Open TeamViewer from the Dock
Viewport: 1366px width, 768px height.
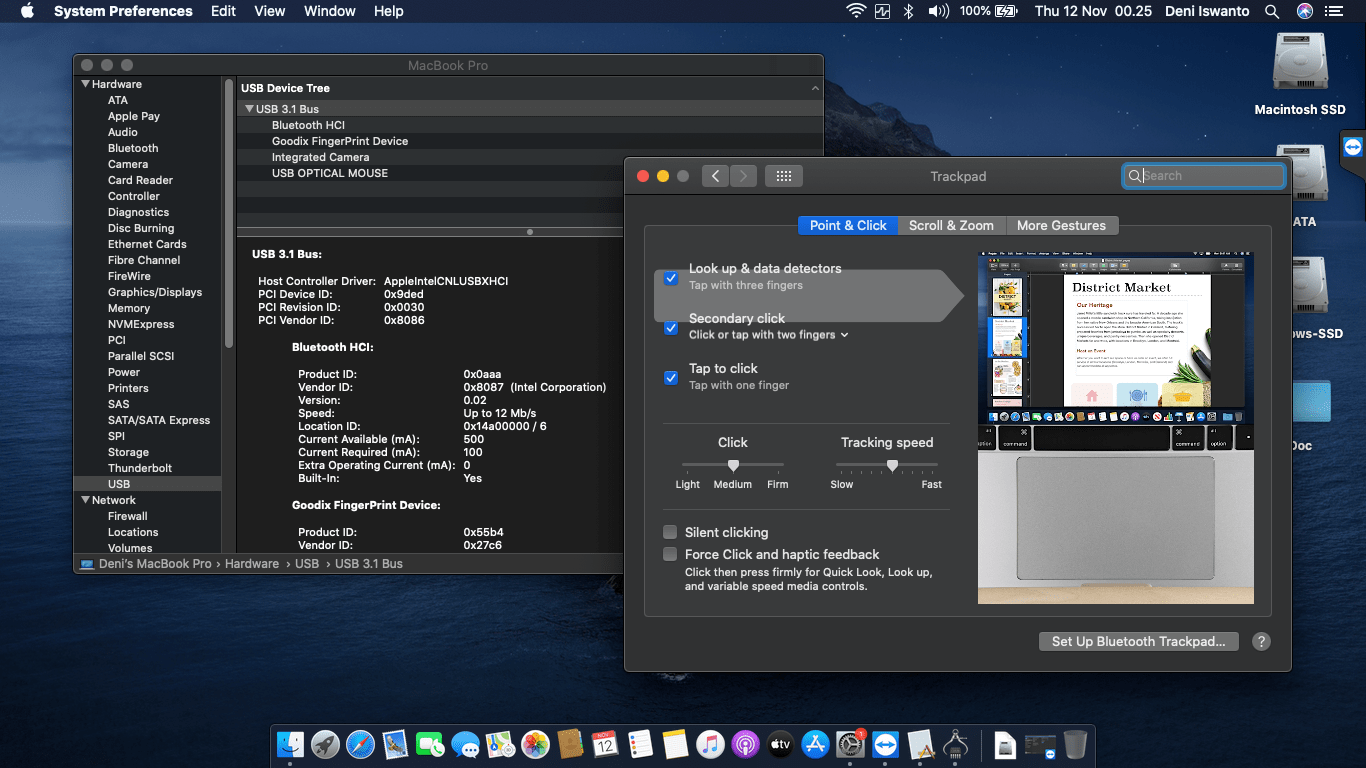885,744
